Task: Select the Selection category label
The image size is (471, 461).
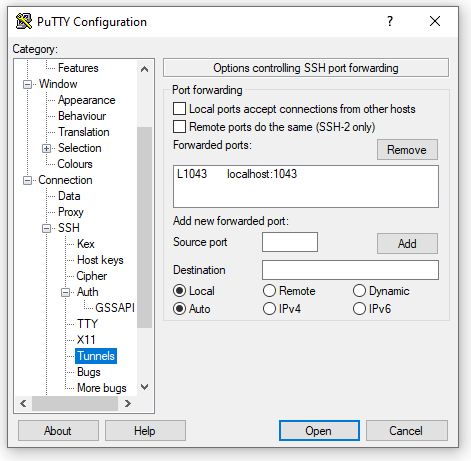Action: click(x=79, y=148)
